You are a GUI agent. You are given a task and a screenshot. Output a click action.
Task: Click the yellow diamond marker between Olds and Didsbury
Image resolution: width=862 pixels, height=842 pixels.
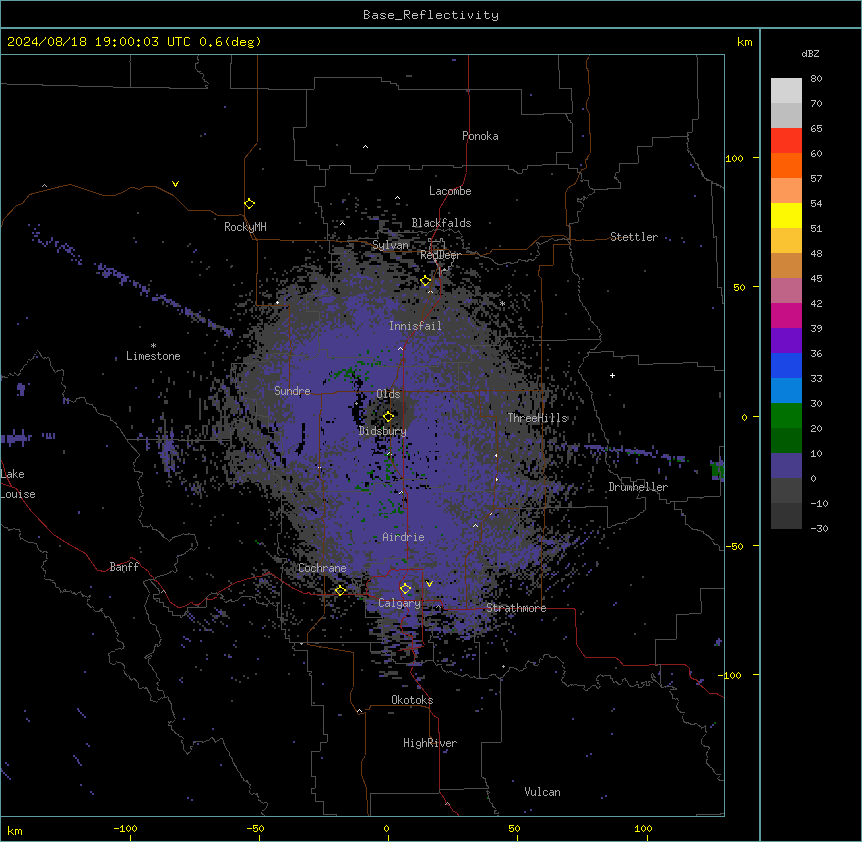point(388,417)
